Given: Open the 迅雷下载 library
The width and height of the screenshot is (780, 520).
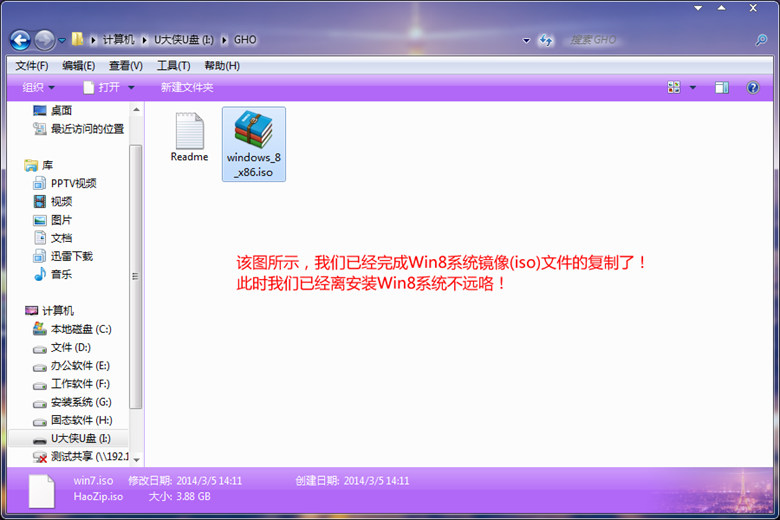Looking at the screenshot, I should [x=63, y=256].
